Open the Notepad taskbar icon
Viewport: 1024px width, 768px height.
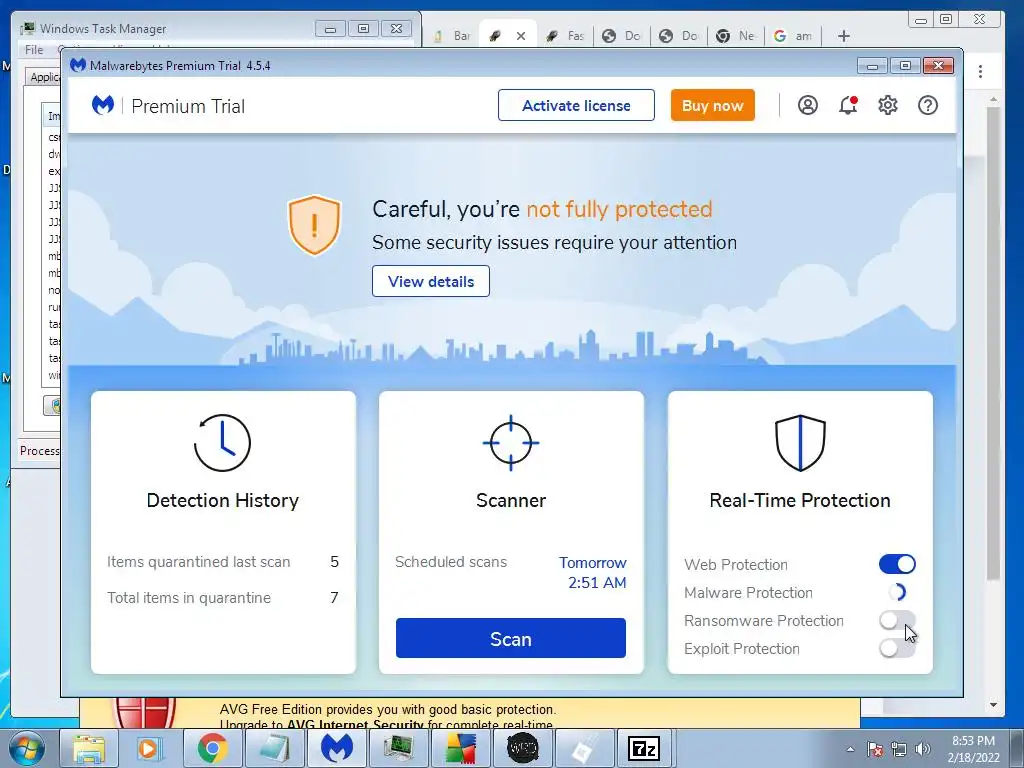[274, 748]
